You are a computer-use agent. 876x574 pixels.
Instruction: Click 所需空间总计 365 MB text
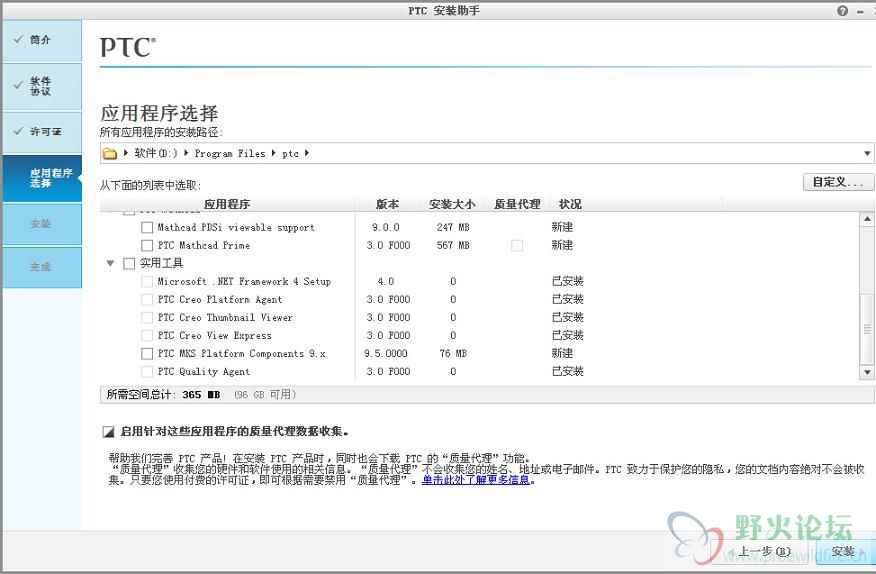tap(163, 395)
